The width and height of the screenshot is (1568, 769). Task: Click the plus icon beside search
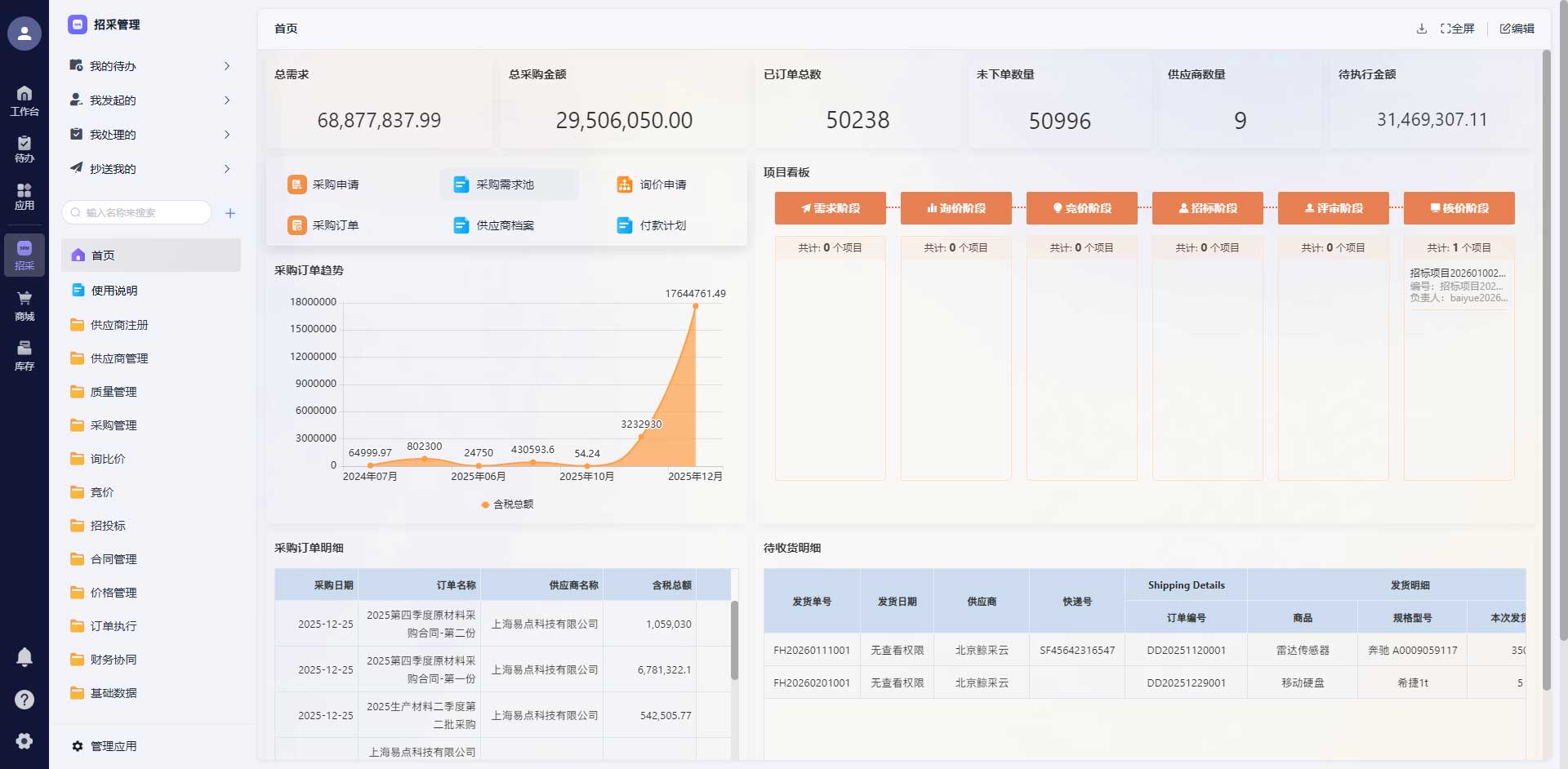point(230,213)
